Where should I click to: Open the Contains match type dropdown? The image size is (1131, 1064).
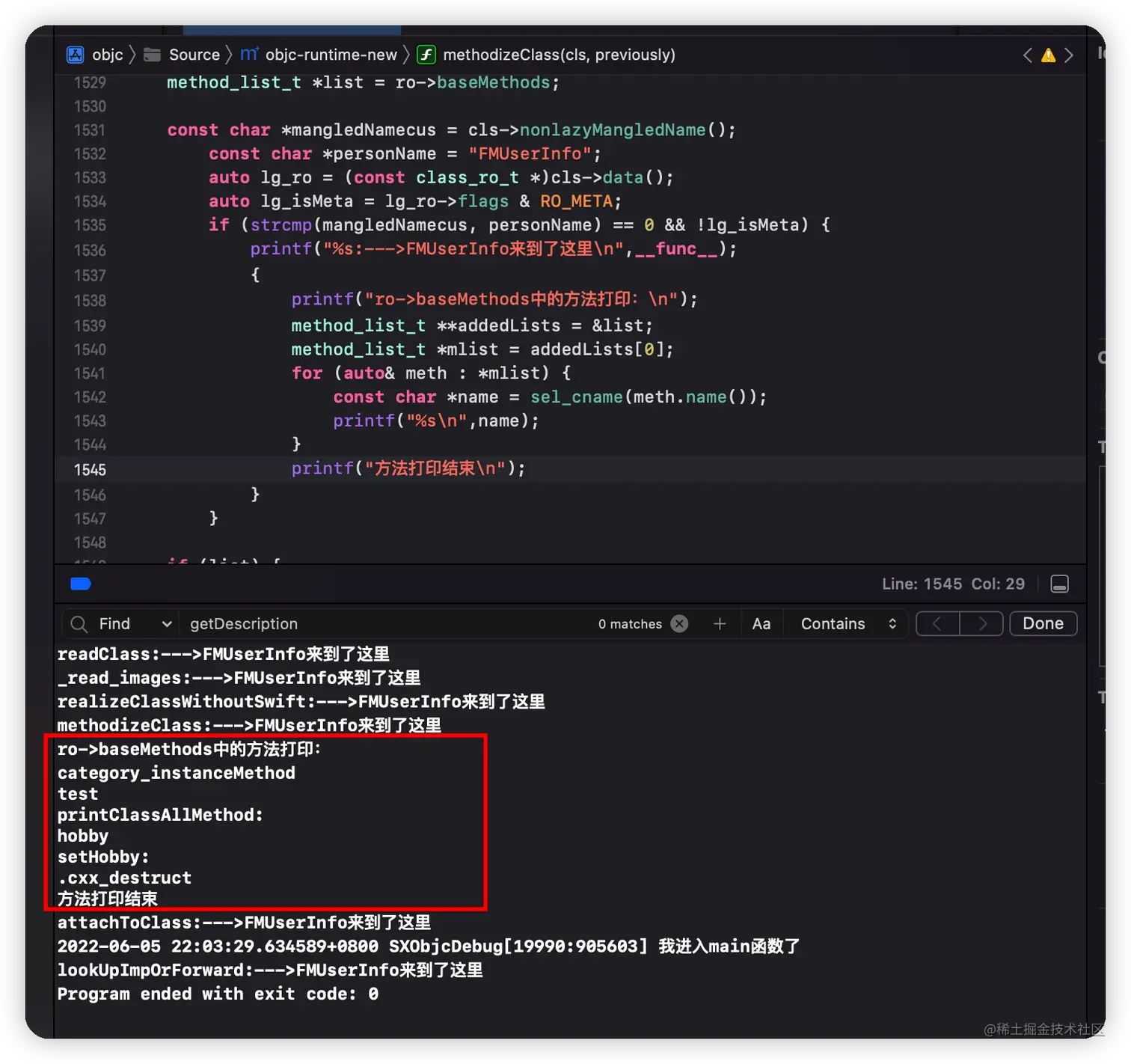pyautogui.click(x=849, y=624)
